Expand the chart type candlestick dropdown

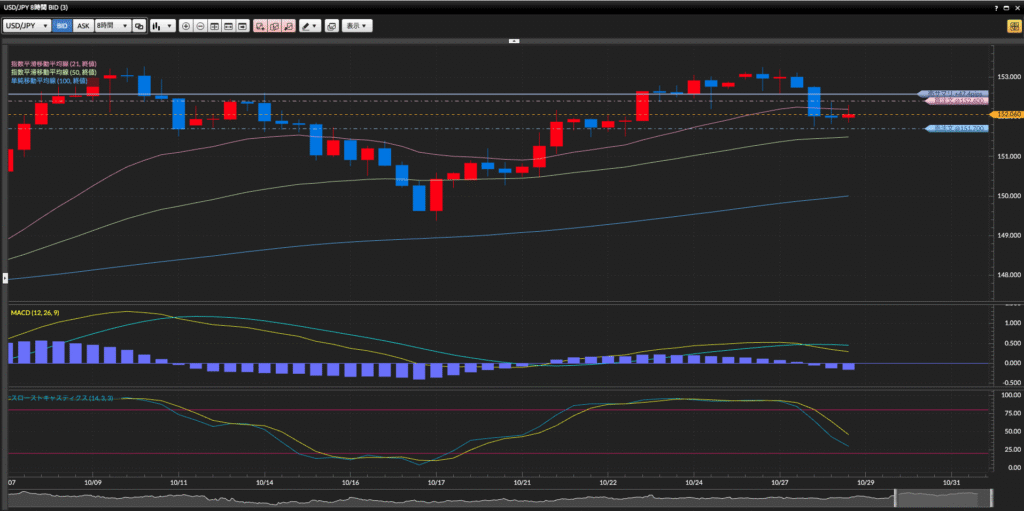(162, 26)
